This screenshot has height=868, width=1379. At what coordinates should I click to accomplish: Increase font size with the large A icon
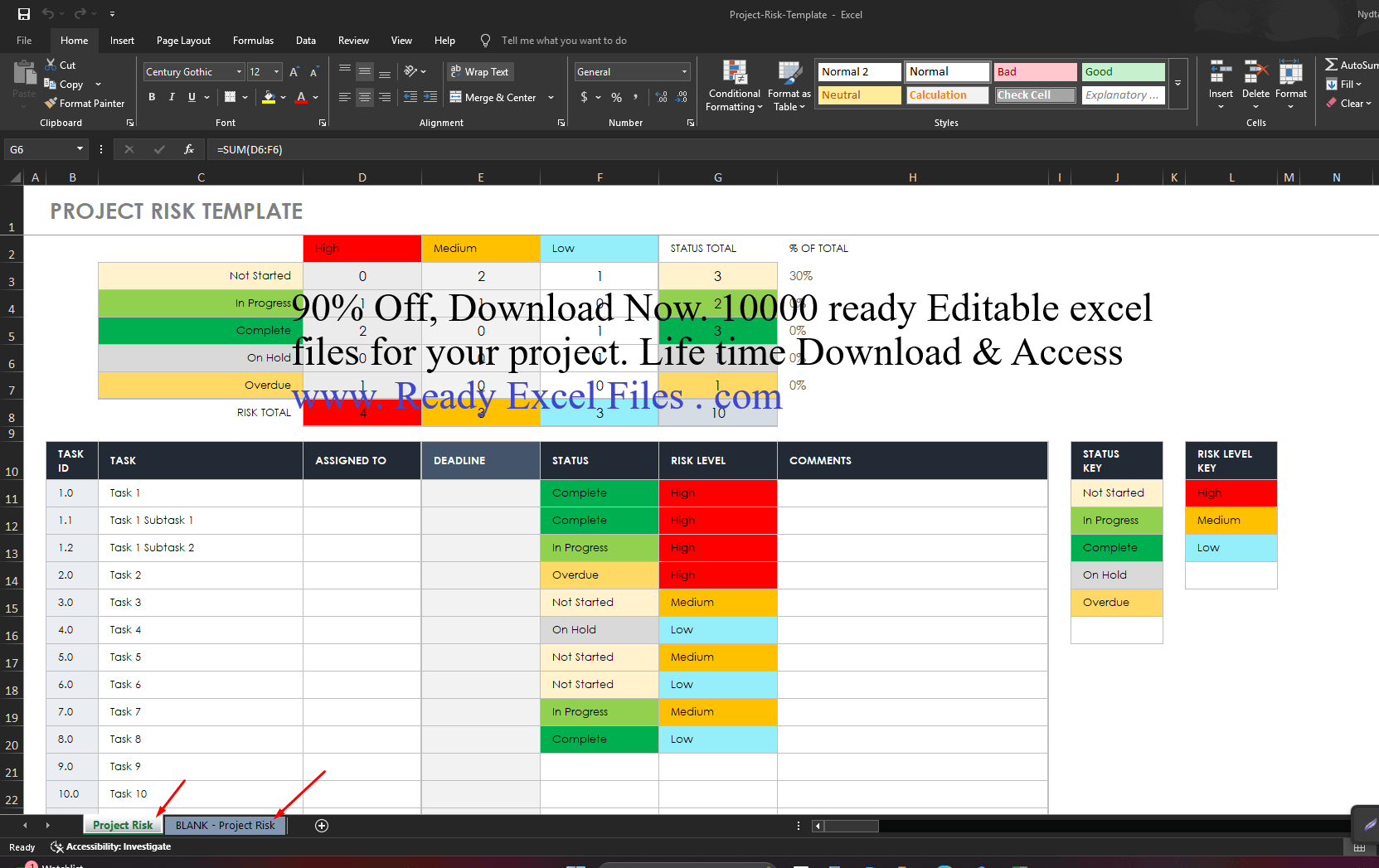(294, 72)
